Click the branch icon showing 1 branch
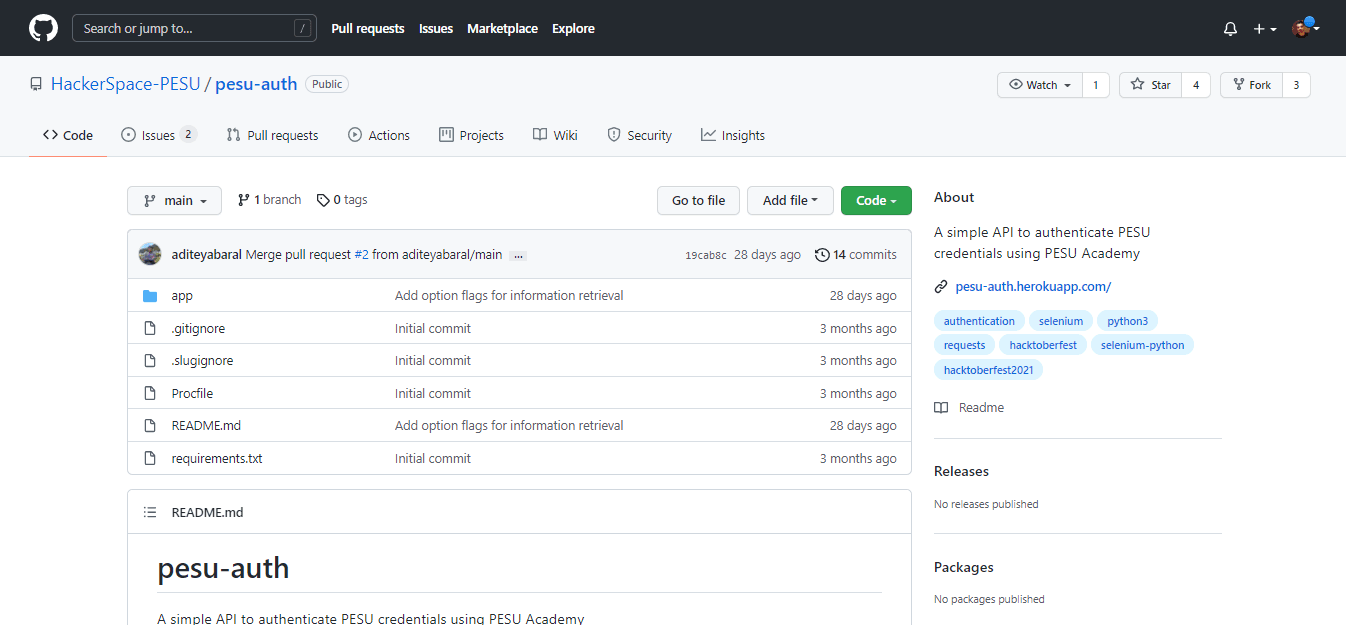The height and width of the screenshot is (625, 1346). pos(243,200)
